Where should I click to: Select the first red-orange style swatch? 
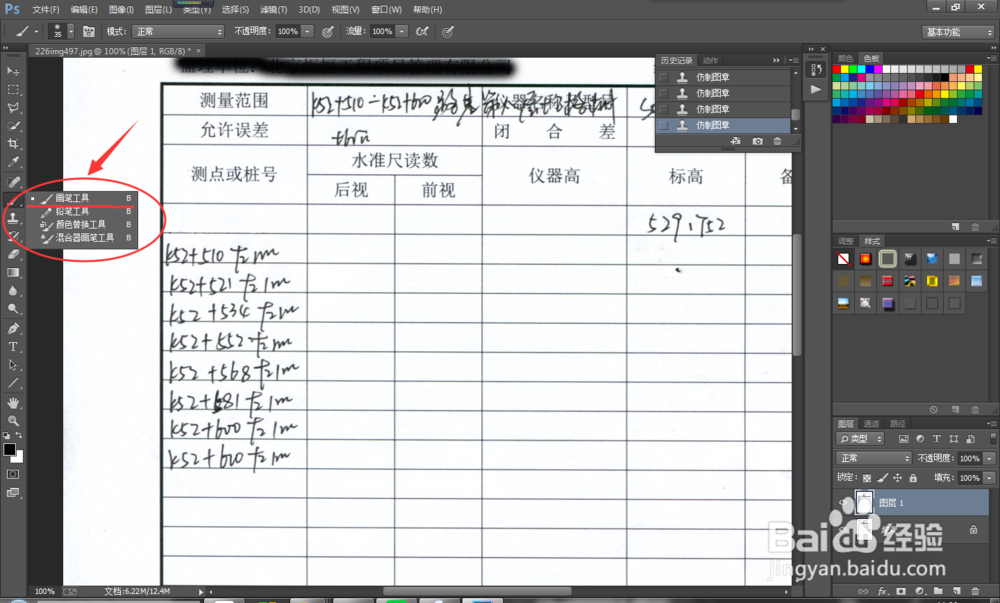pyautogui.click(x=865, y=257)
